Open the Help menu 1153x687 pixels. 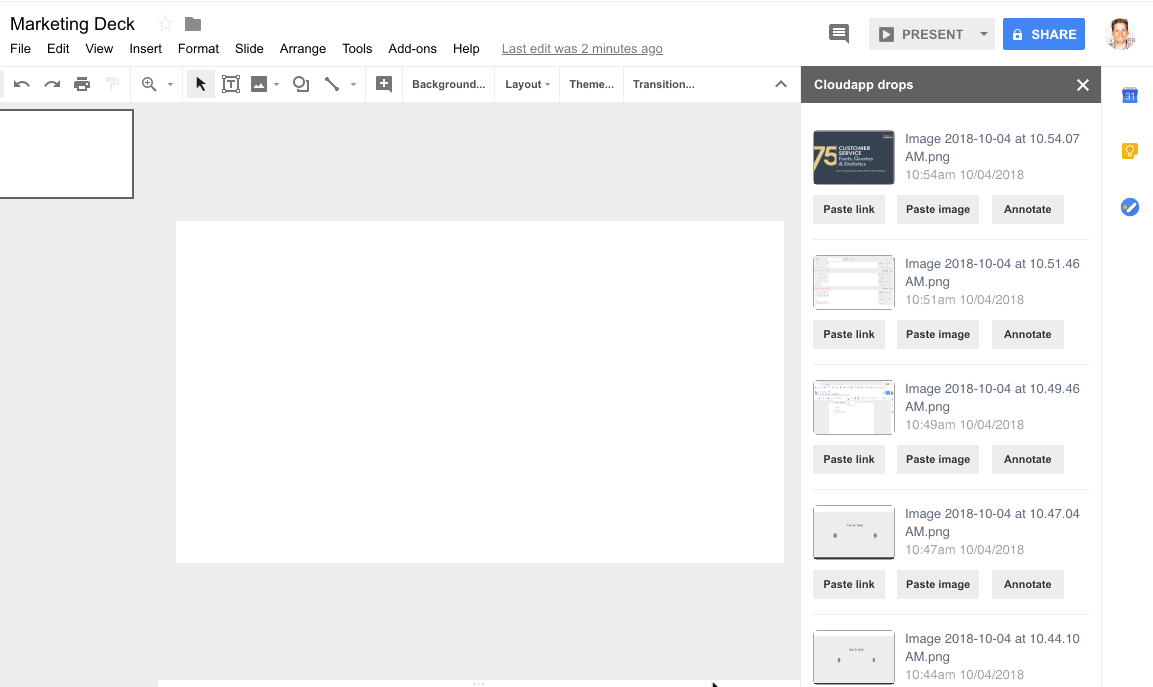tap(466, 49)
